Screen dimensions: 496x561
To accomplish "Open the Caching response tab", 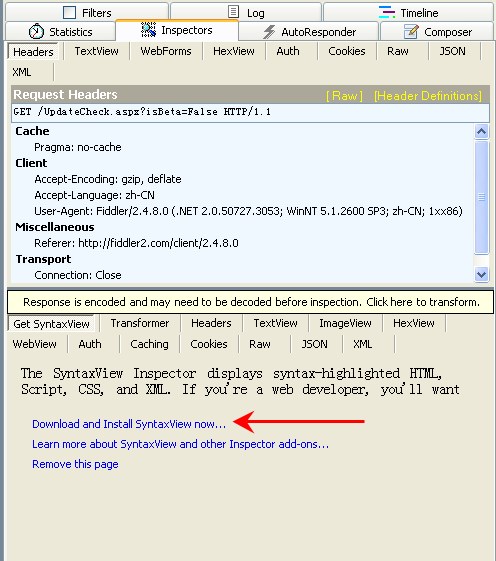I will (x=149, y=344).
